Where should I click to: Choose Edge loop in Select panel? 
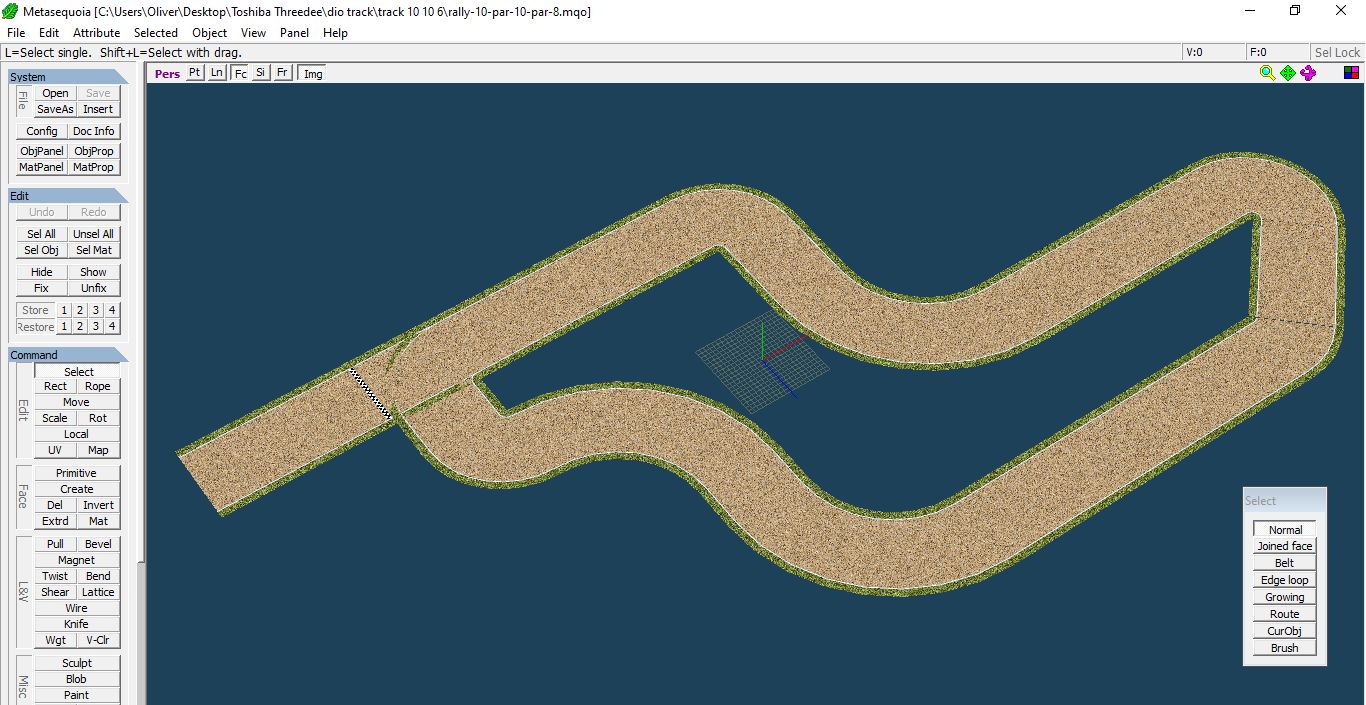tap(1284, 580)
